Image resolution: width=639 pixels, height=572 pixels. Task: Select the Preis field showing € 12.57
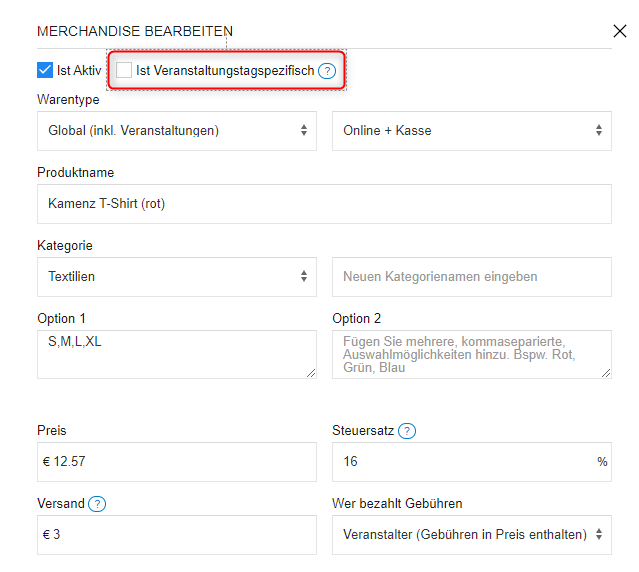point(177,462)
